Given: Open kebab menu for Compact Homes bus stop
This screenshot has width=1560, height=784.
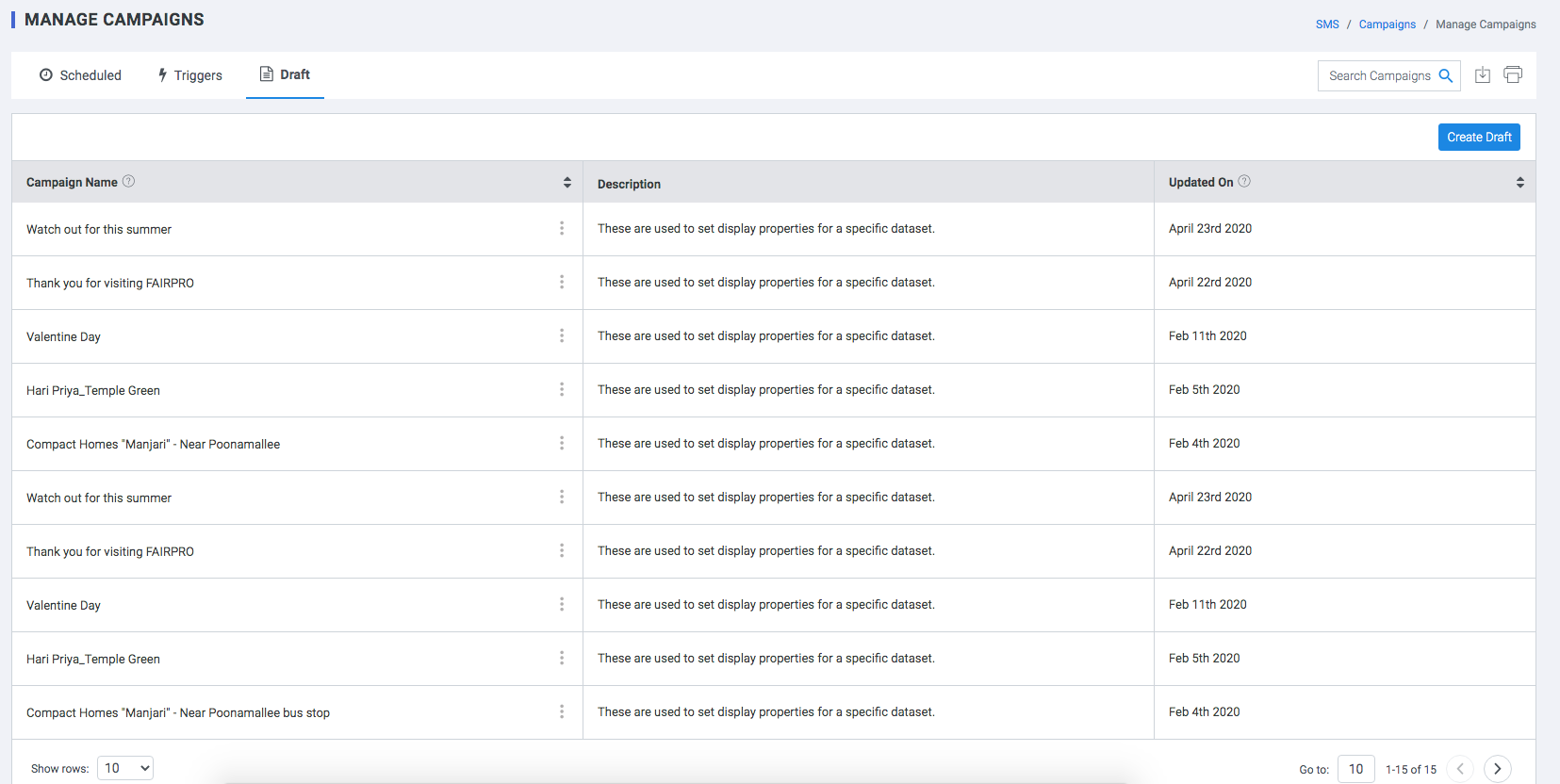Looking at the screenshot, I should click(x=562, y=712).
